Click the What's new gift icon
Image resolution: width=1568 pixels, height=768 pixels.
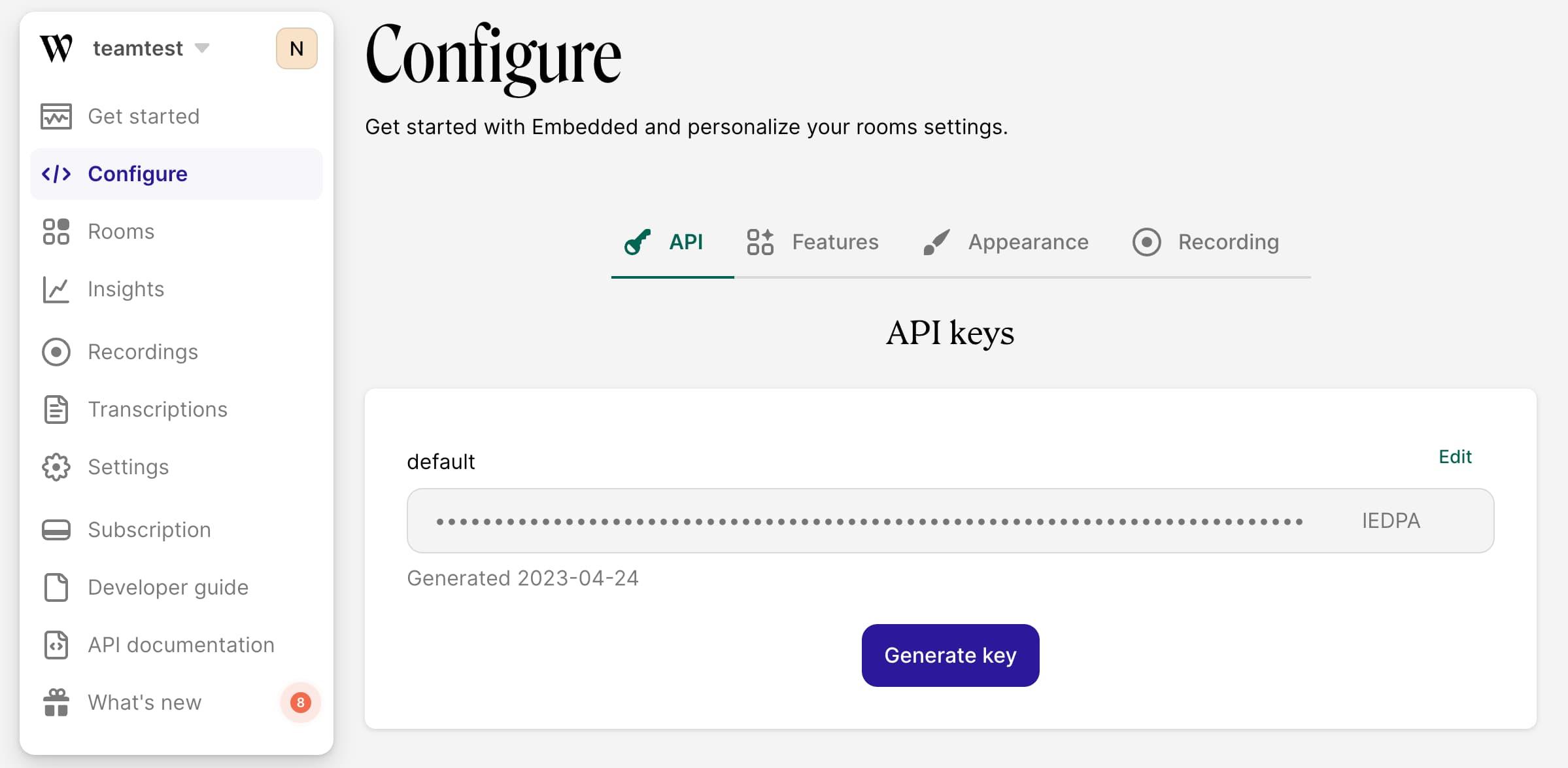click(x=56, y=703)
